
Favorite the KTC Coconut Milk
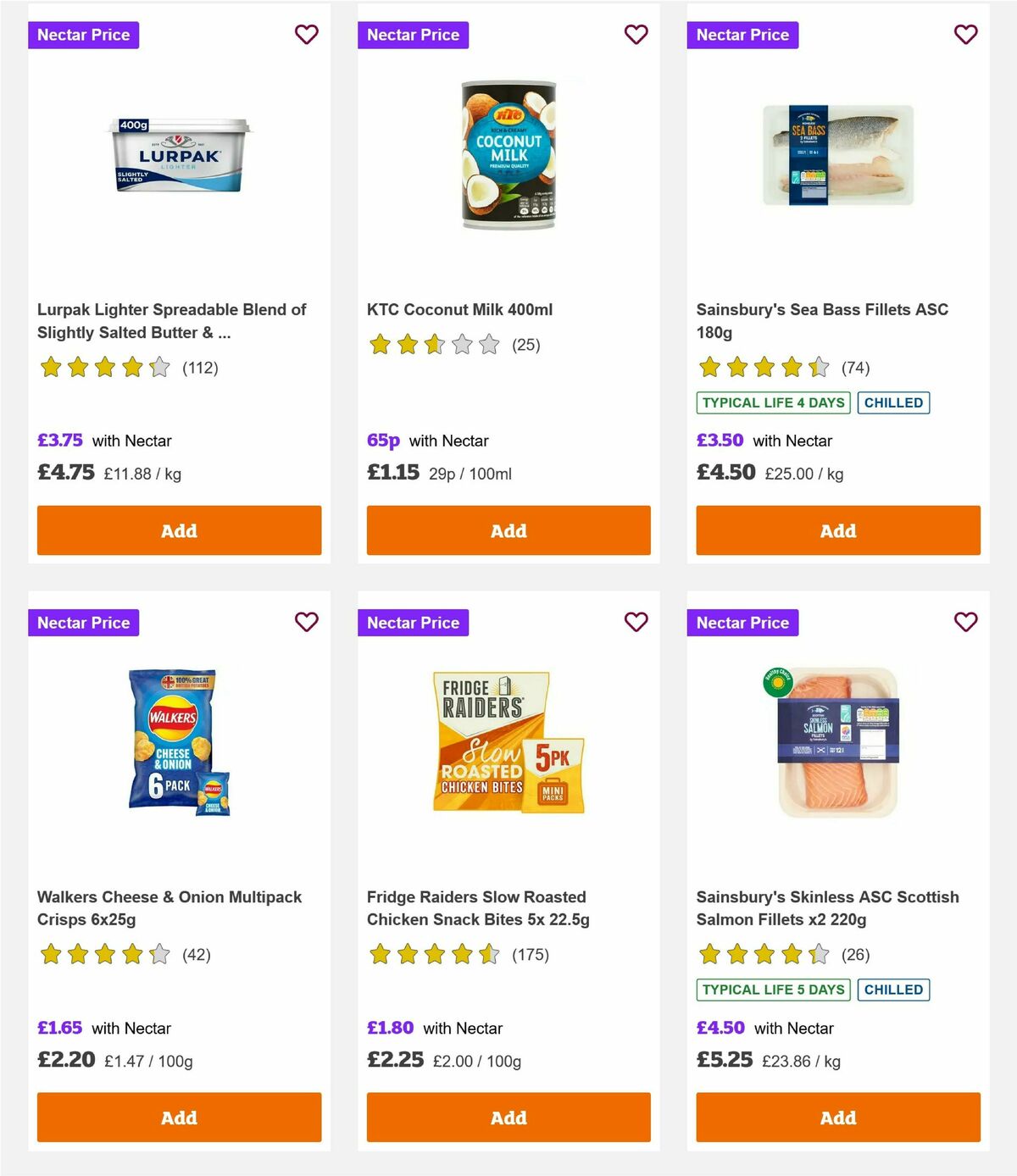pyautogui.click(x=636, y=35)
